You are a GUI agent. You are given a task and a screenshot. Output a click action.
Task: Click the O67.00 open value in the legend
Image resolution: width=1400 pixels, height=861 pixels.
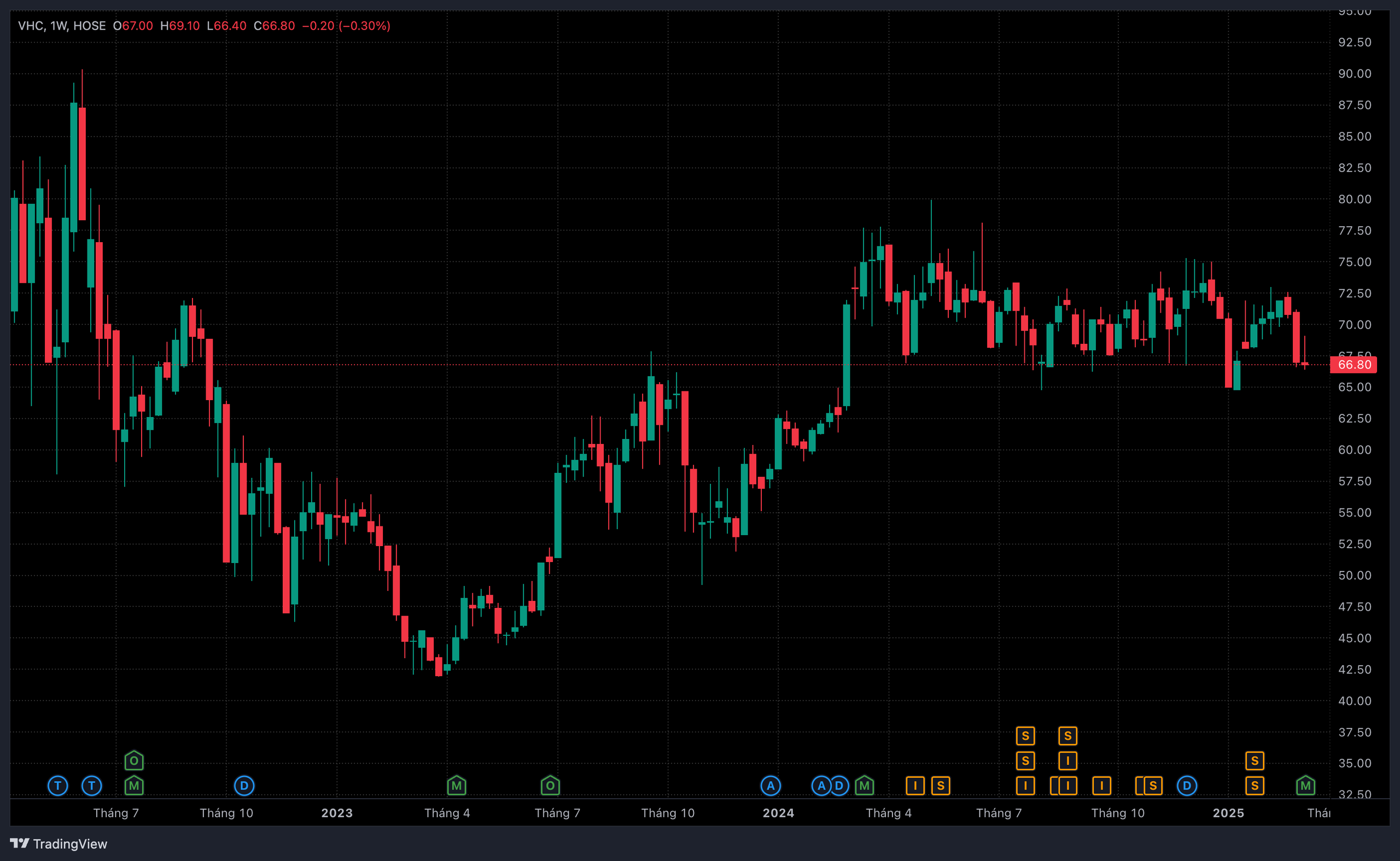point(133,26)
